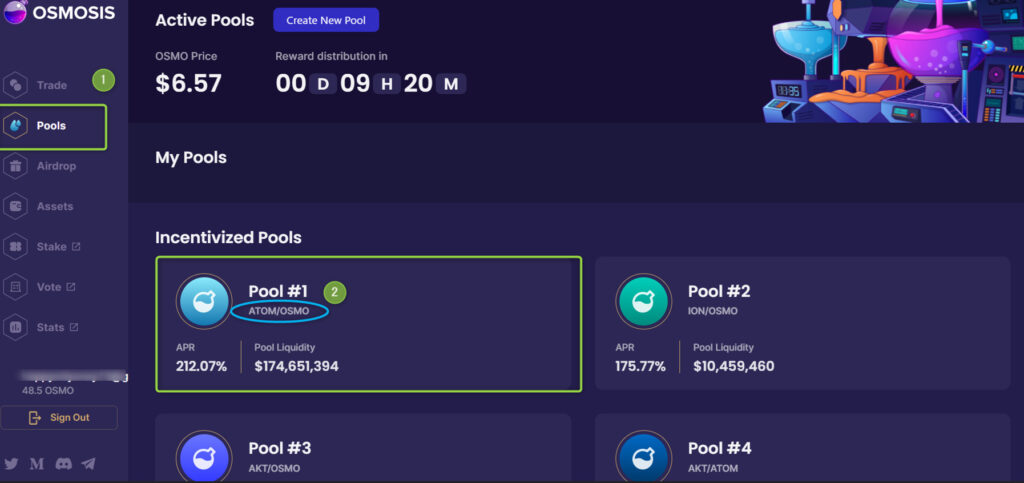Open the Trade page icon
Viewport: 1024px width, 483px height.
tap(16, 85)
